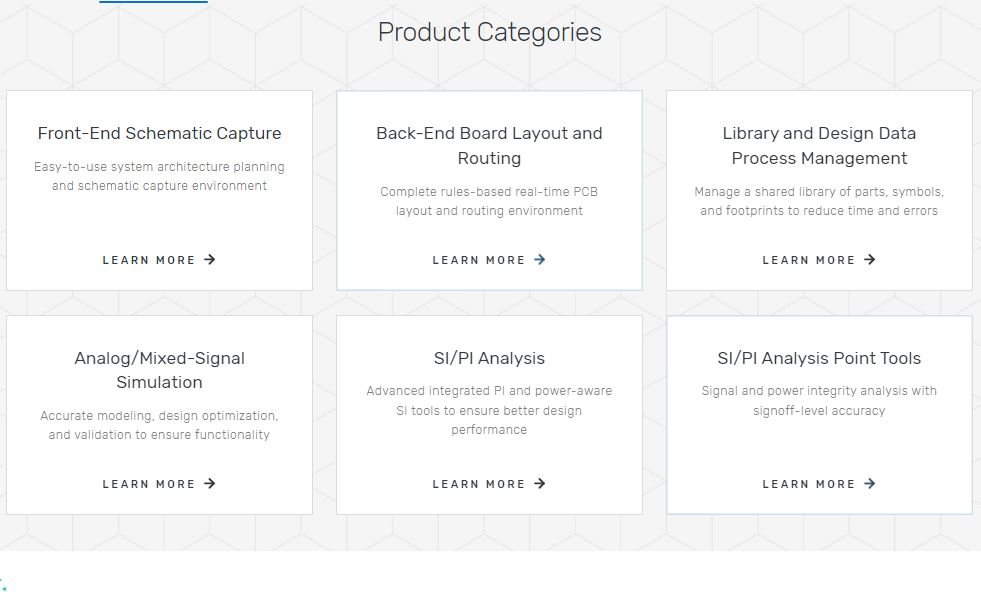Open LEARN MORE under Front-End Schematic Capture
This screenshot has height=592, width=981.
(159, 260)
